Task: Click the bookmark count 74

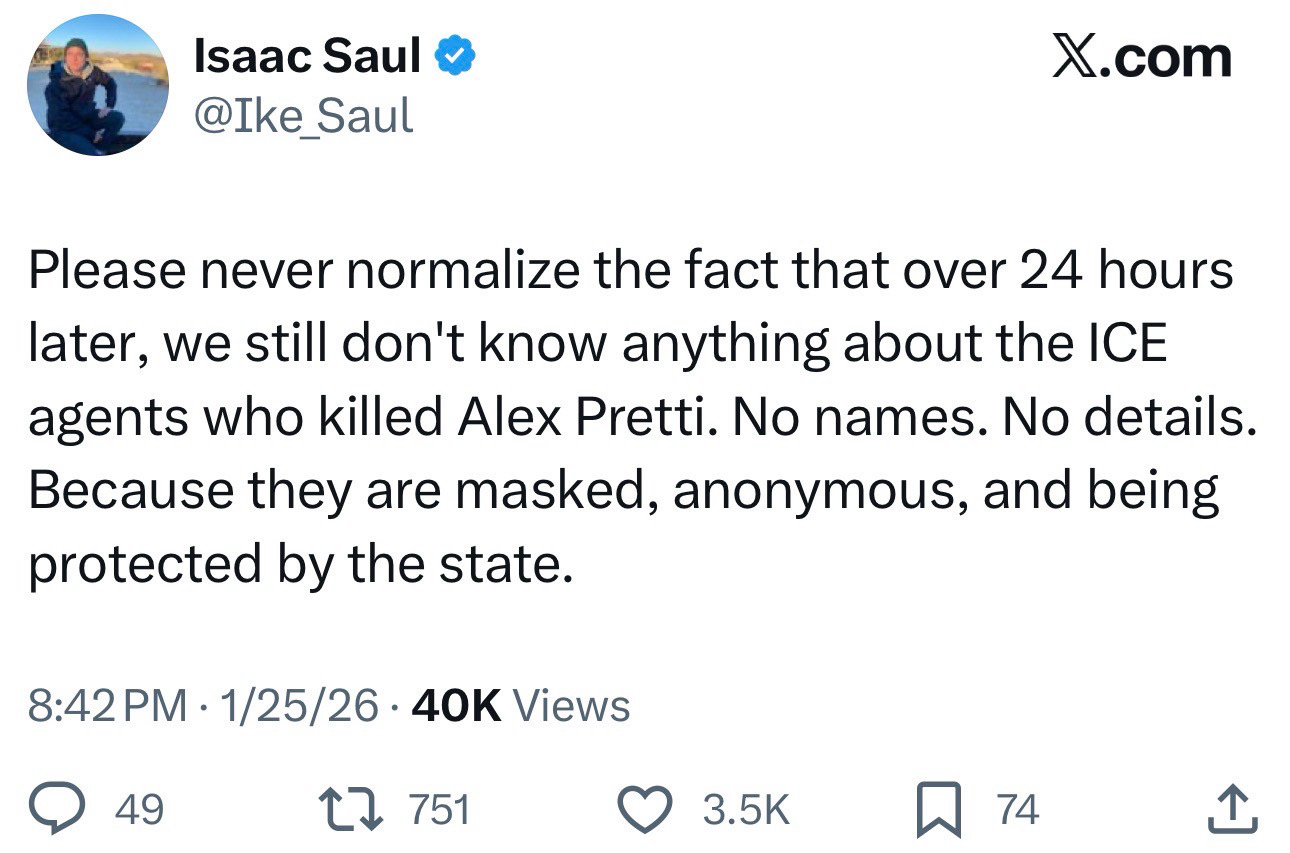Action: click(x=1018, y=809)
